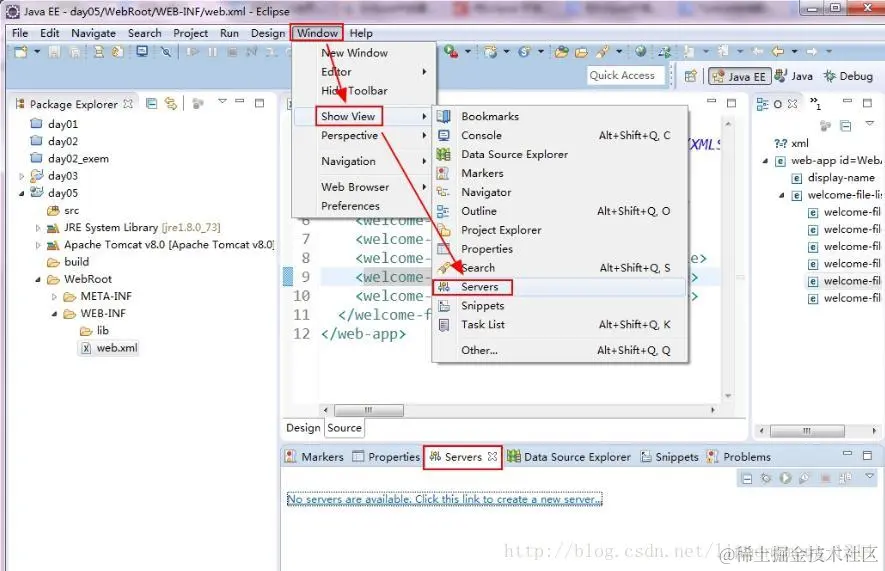
Task: Start the server using Servers view play icon
Action: [785, 478]
